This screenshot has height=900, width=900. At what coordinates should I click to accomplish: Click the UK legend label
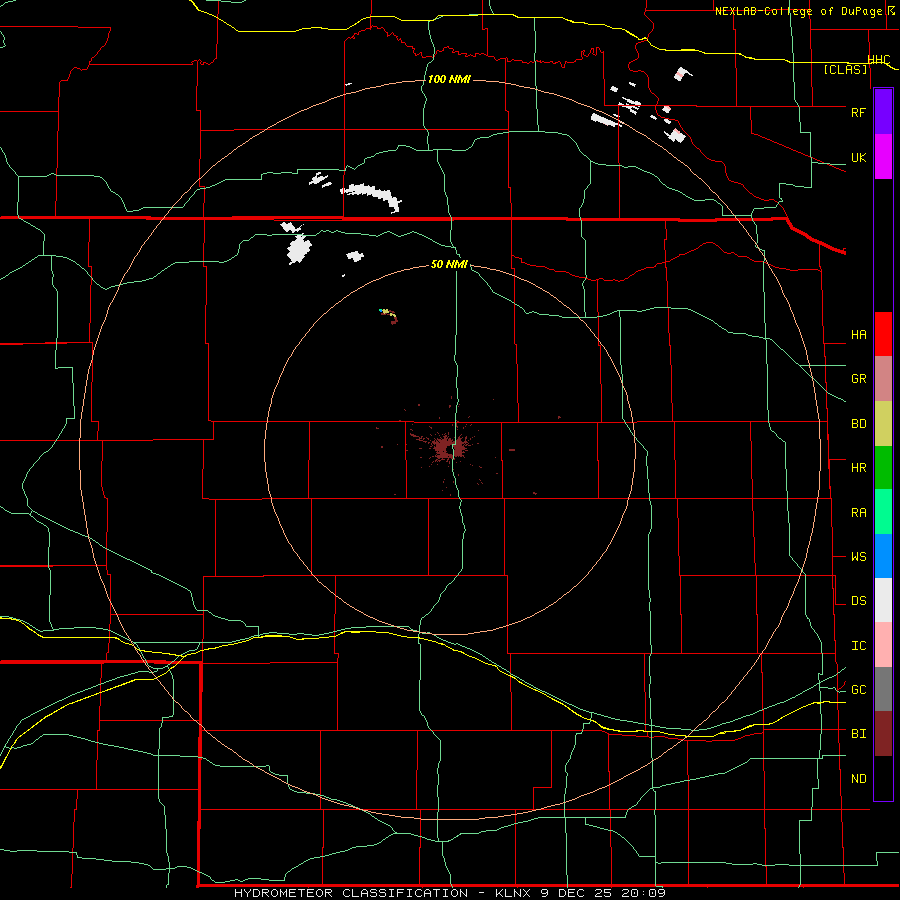click(x=858, y=157)
